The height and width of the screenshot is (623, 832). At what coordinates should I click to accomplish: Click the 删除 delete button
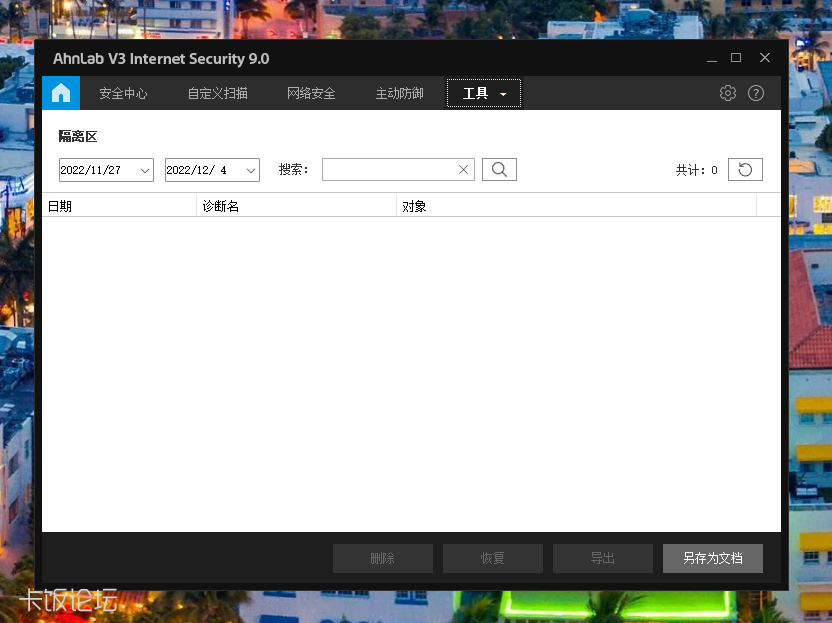click(x=383, y=558)
